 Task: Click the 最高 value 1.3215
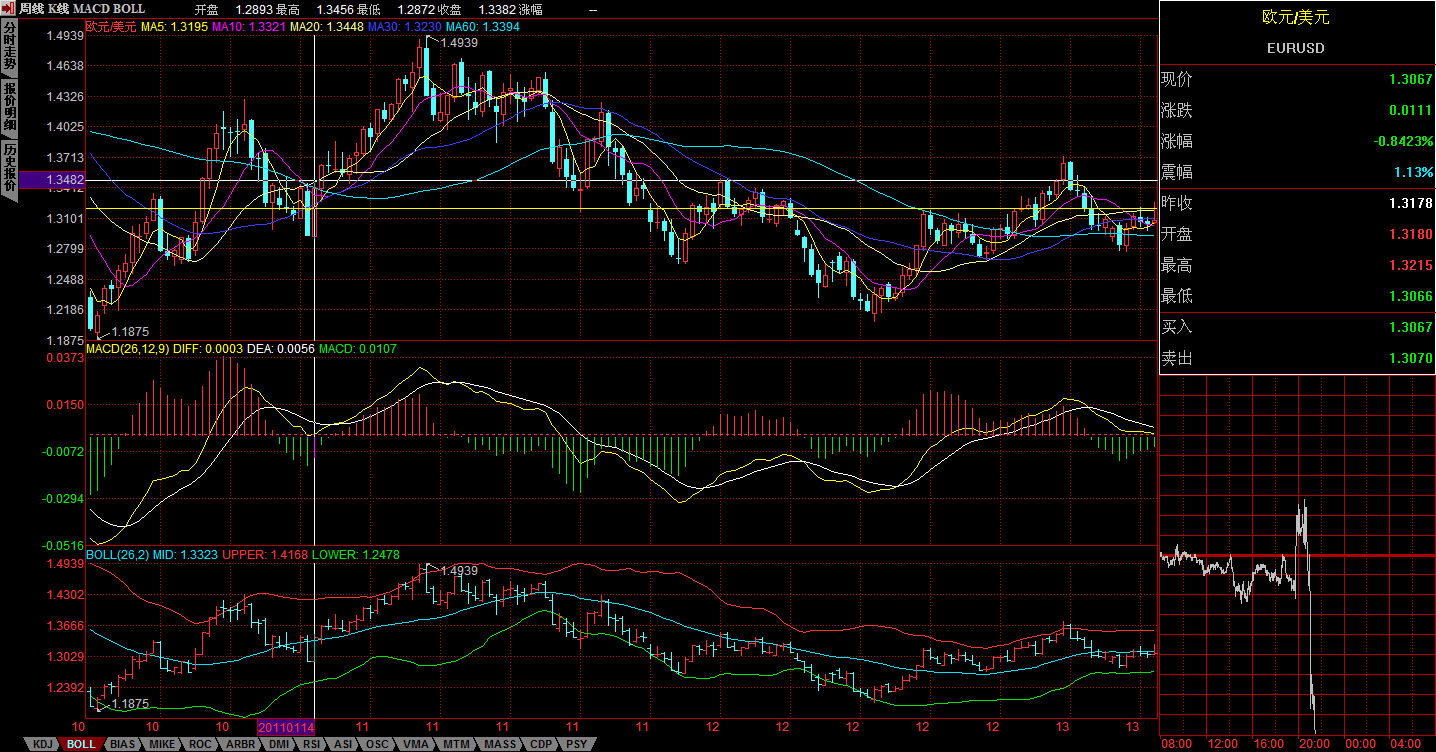pyautogui.click(x=1411, y=266)
